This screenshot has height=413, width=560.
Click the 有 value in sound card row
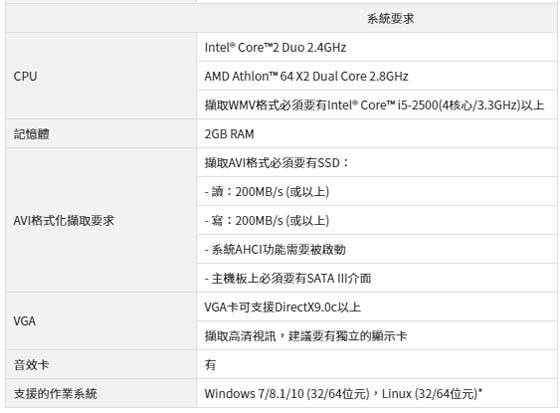pos(210,365)
